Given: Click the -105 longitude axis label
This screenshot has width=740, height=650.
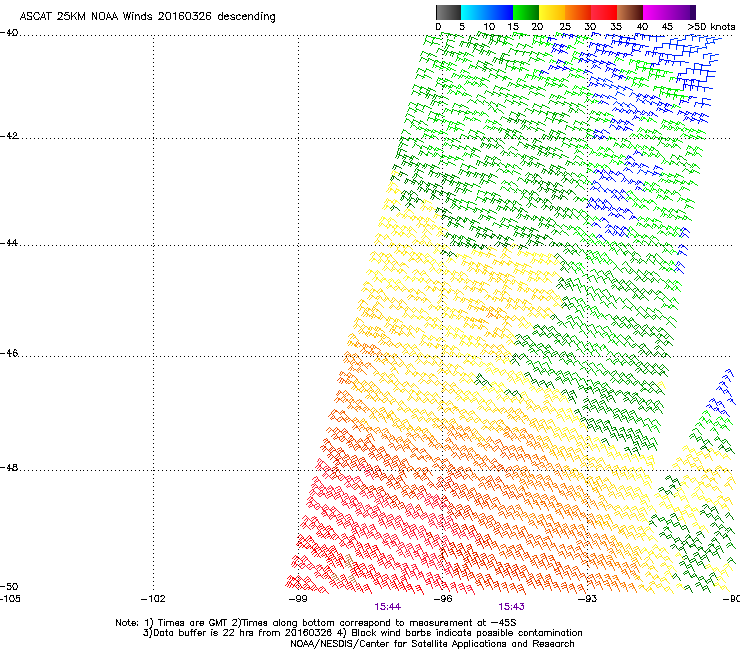Looking at the screenshot, I should pyautogui.click(x=10, y=599).
